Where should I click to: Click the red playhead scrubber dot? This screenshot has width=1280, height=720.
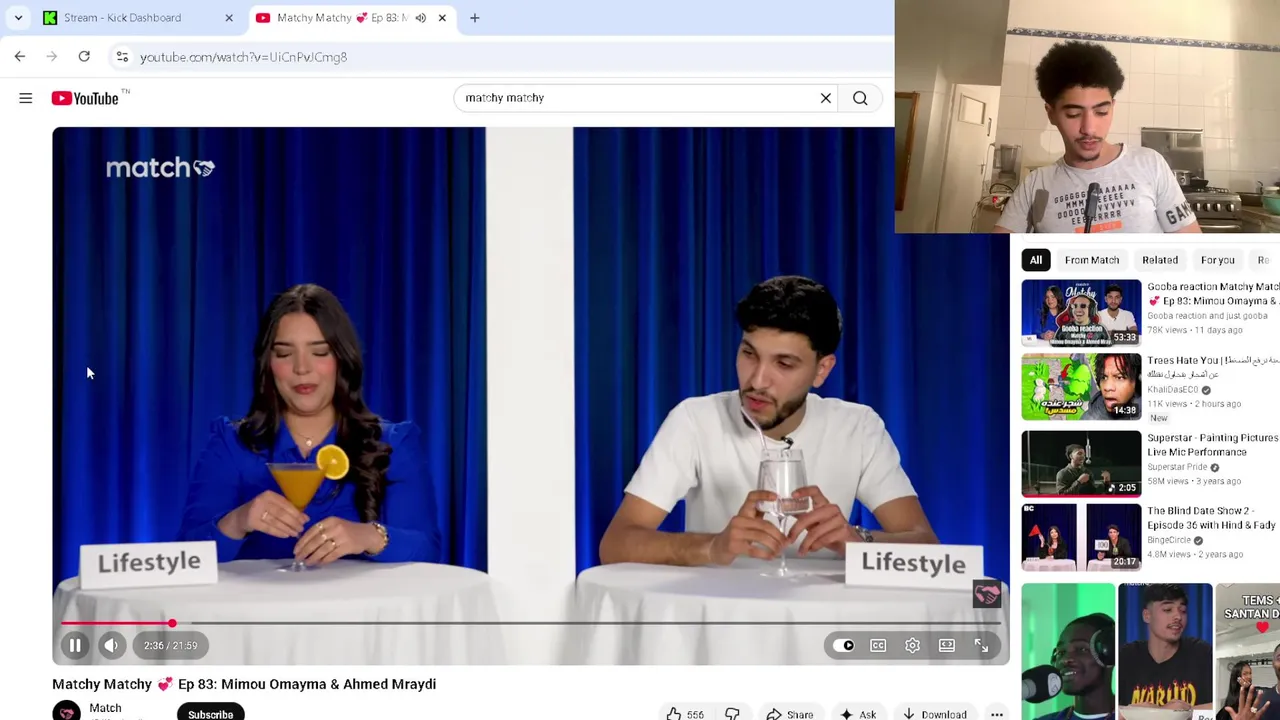tap(172, 623)
